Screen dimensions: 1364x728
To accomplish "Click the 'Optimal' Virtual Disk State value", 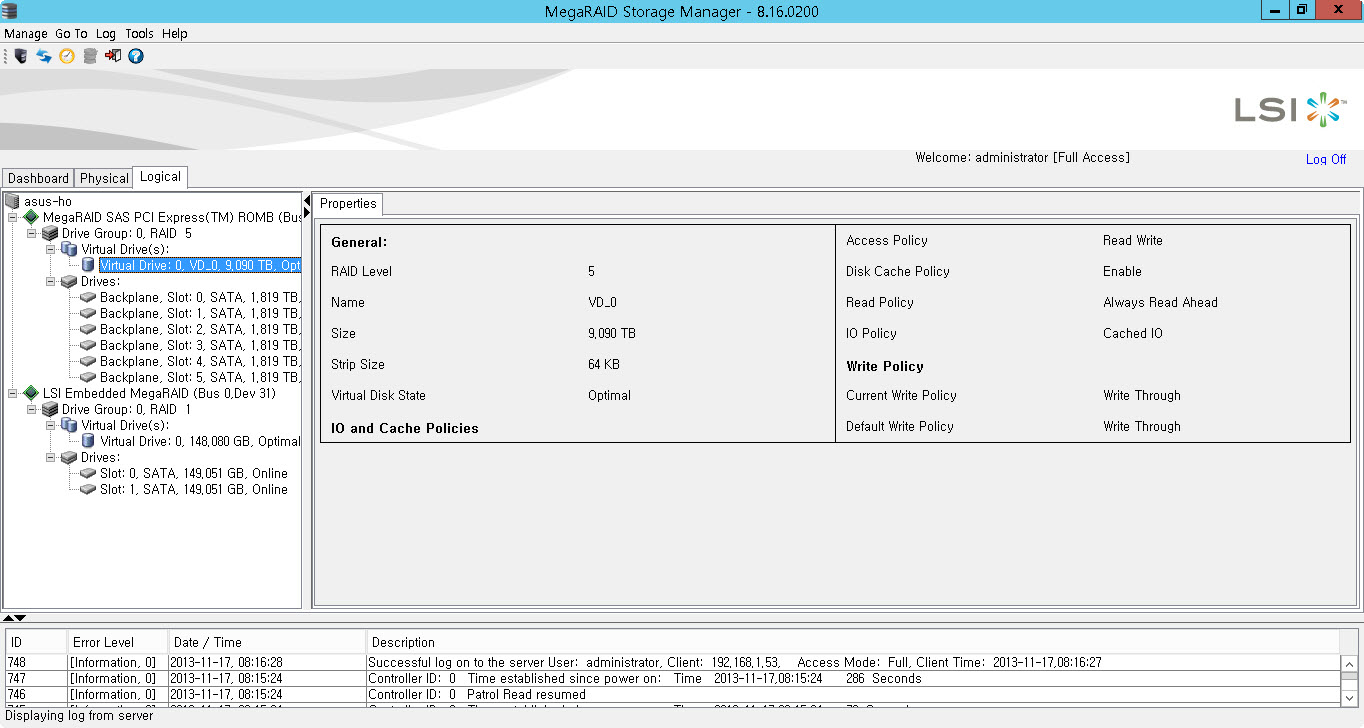I will [x=609, y=395].
